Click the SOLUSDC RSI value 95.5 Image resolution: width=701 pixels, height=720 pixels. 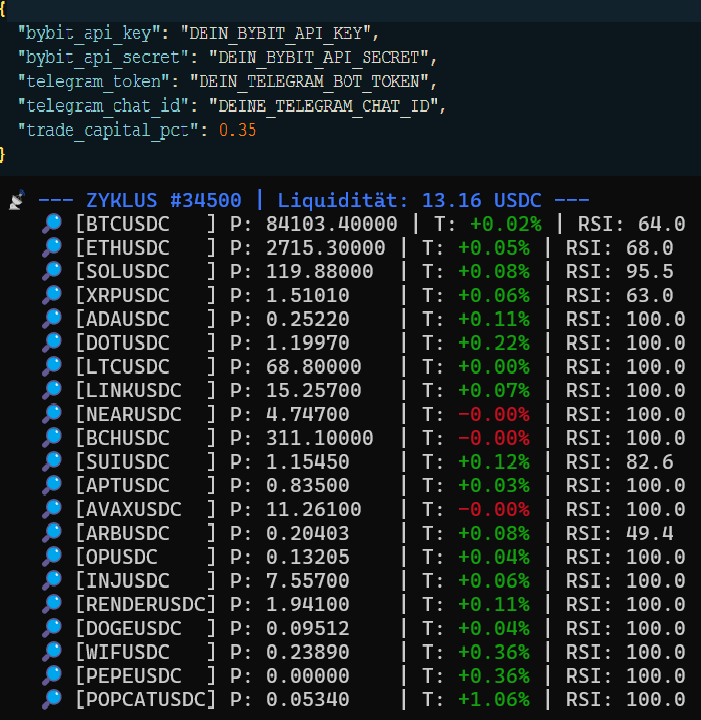pyautogui.click(x=650, y=271)
